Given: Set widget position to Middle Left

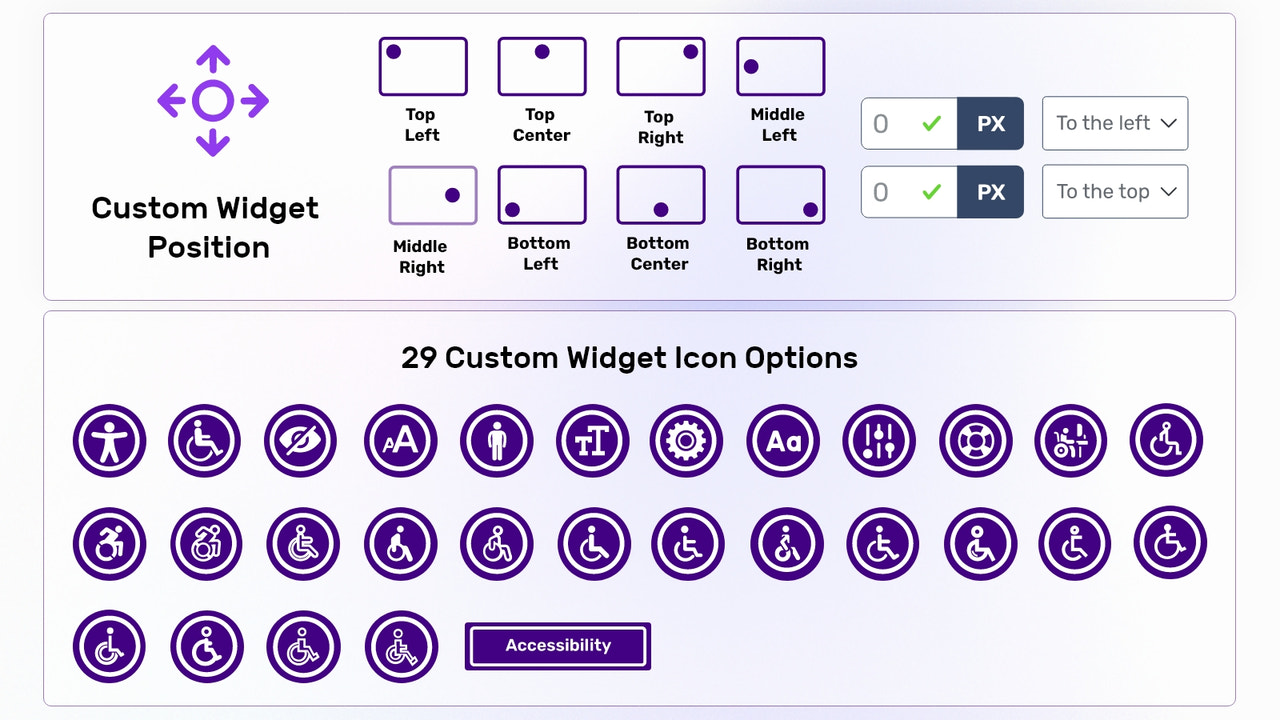Looking at the screenshot, I should pos(780,66).
